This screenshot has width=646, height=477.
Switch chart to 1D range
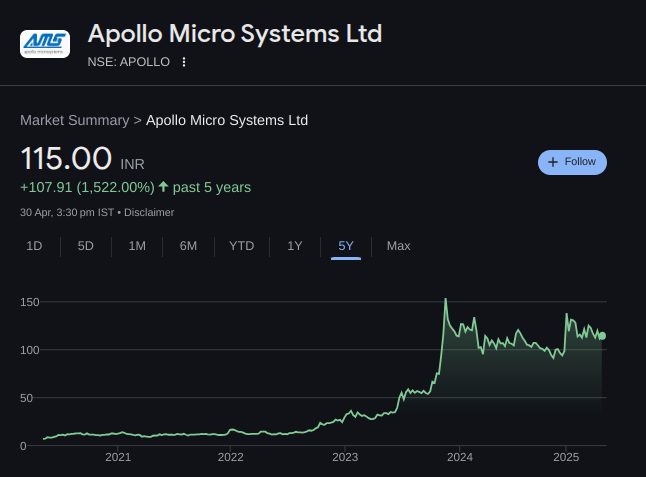(x=34, y=246)
